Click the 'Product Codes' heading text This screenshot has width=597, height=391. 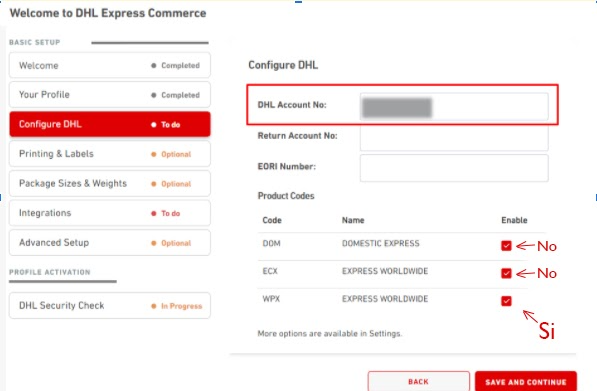[286, 196]
